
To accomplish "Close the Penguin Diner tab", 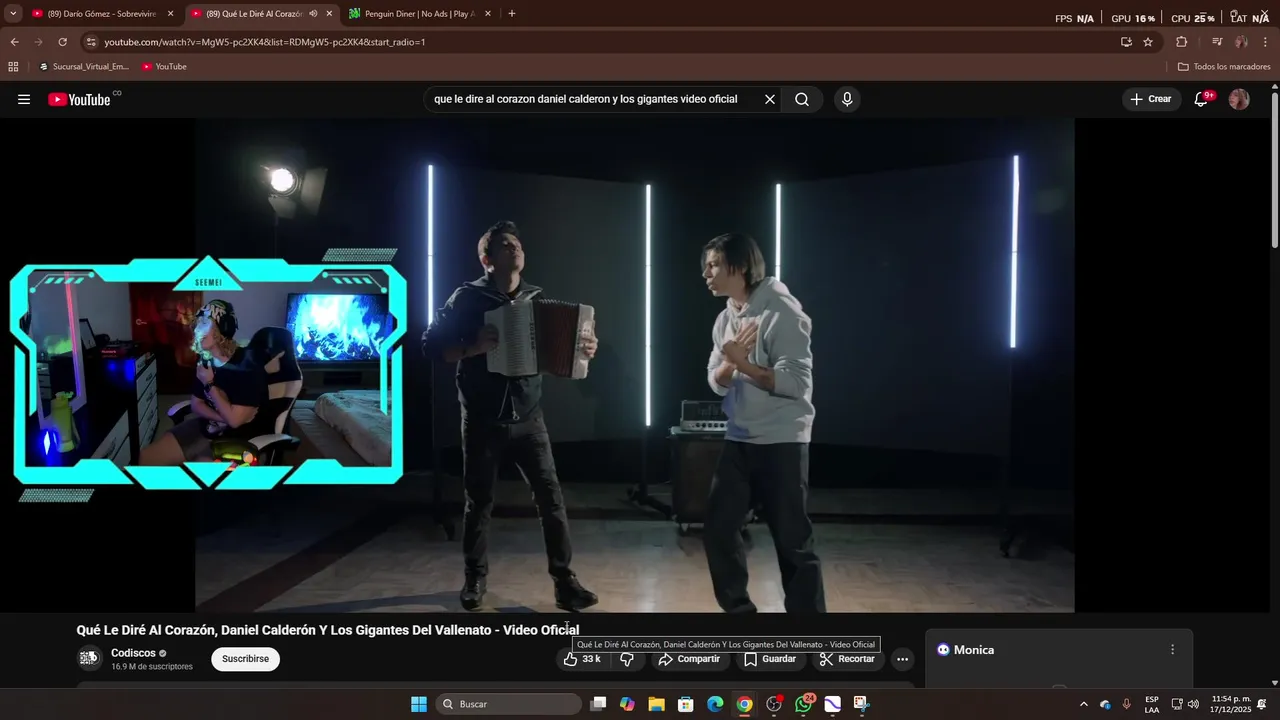I will click(488, 14).
